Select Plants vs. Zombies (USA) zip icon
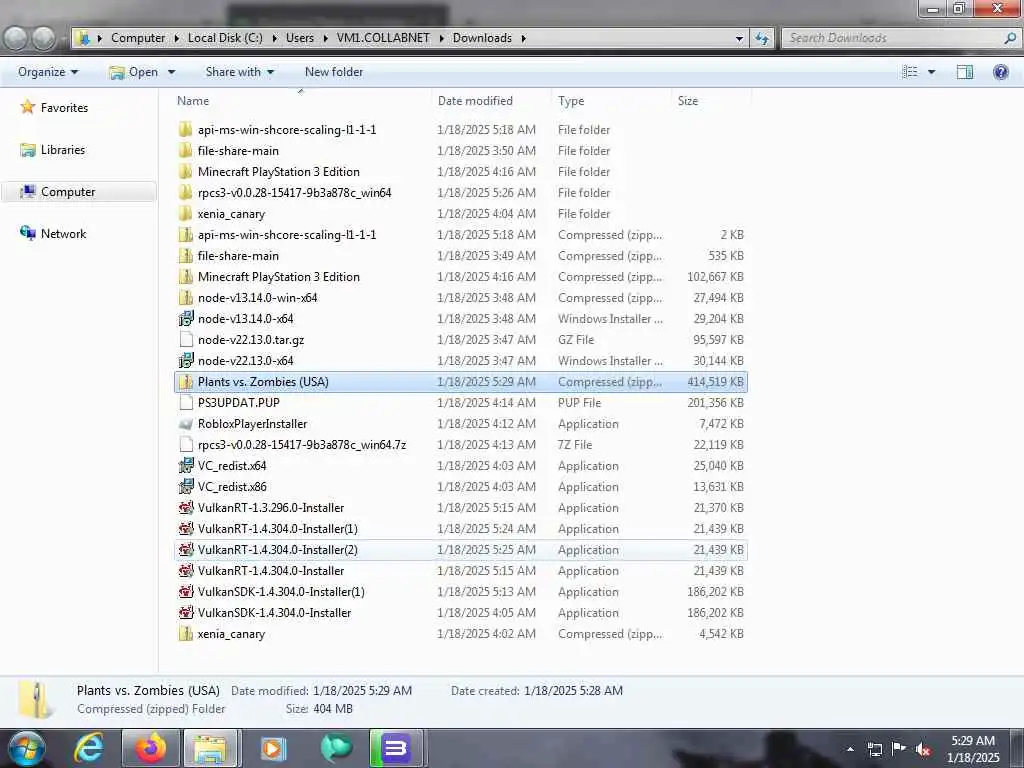This screenshot has width=1024, height=768. click(186, 381)
